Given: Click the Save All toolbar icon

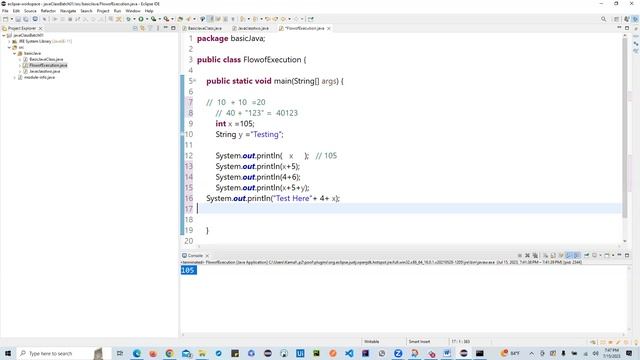Looking at the screenshot, I should tap(25, 19).
